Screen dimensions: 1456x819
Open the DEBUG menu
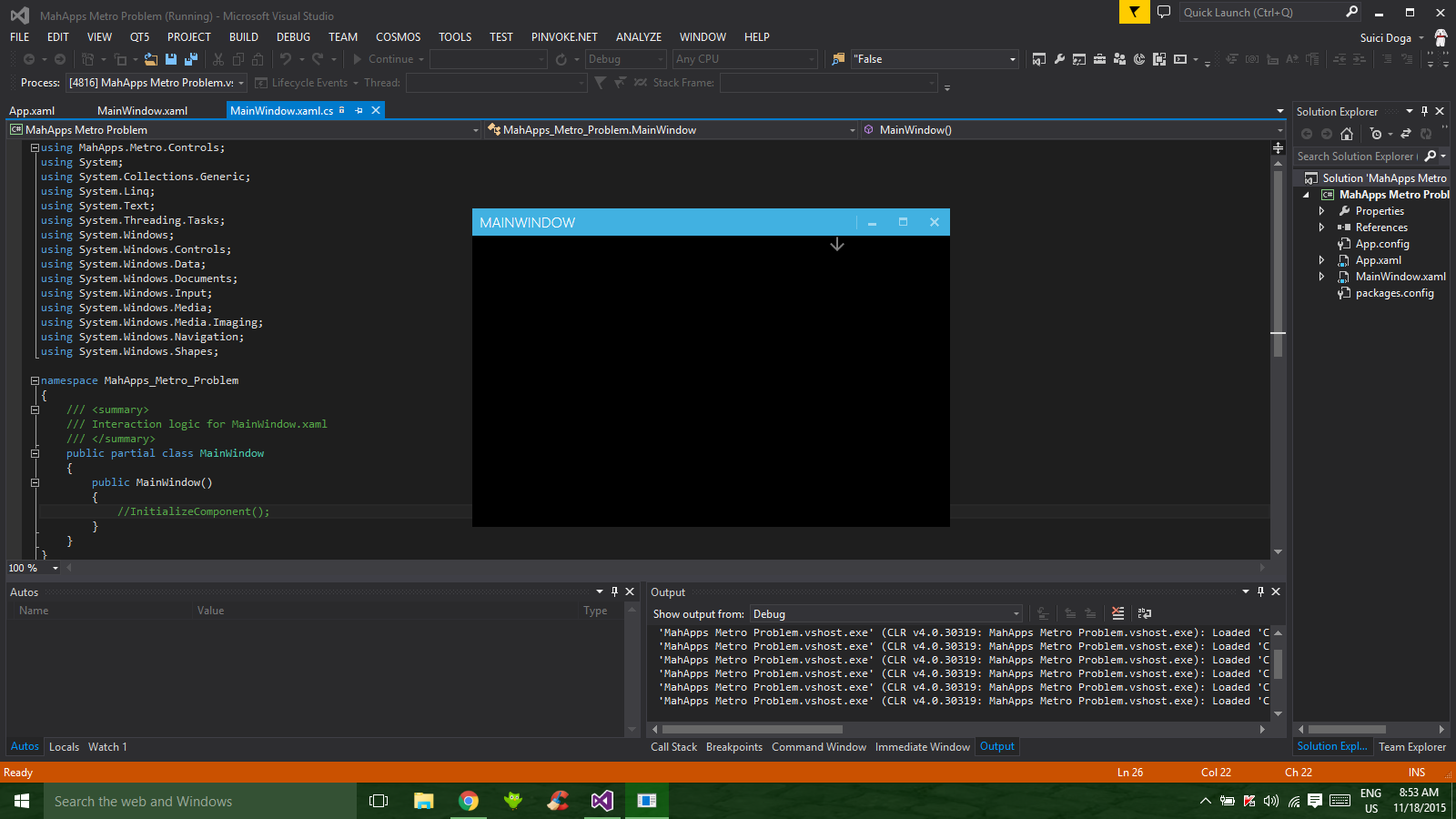[x=293, y=37]
